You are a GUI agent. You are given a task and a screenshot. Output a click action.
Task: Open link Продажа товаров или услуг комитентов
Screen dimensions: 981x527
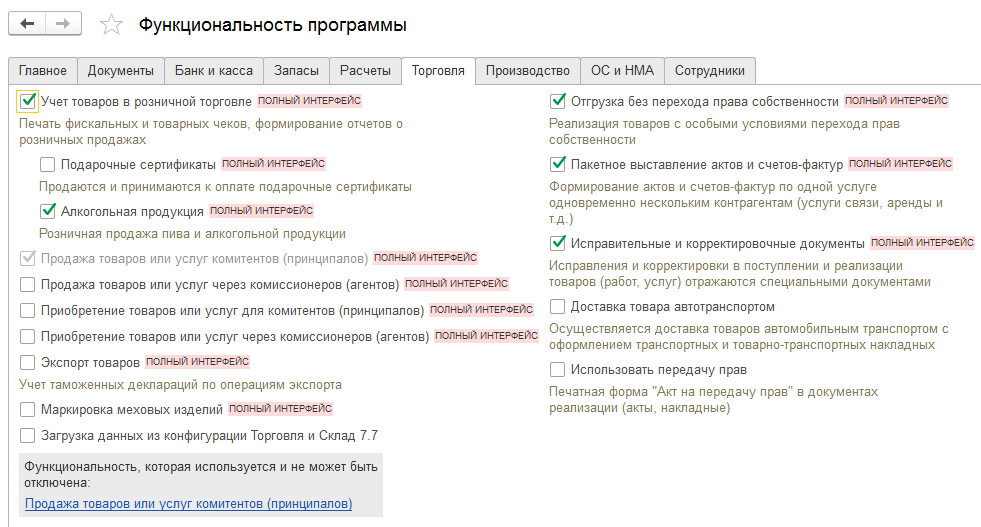(x=188, y=504)
